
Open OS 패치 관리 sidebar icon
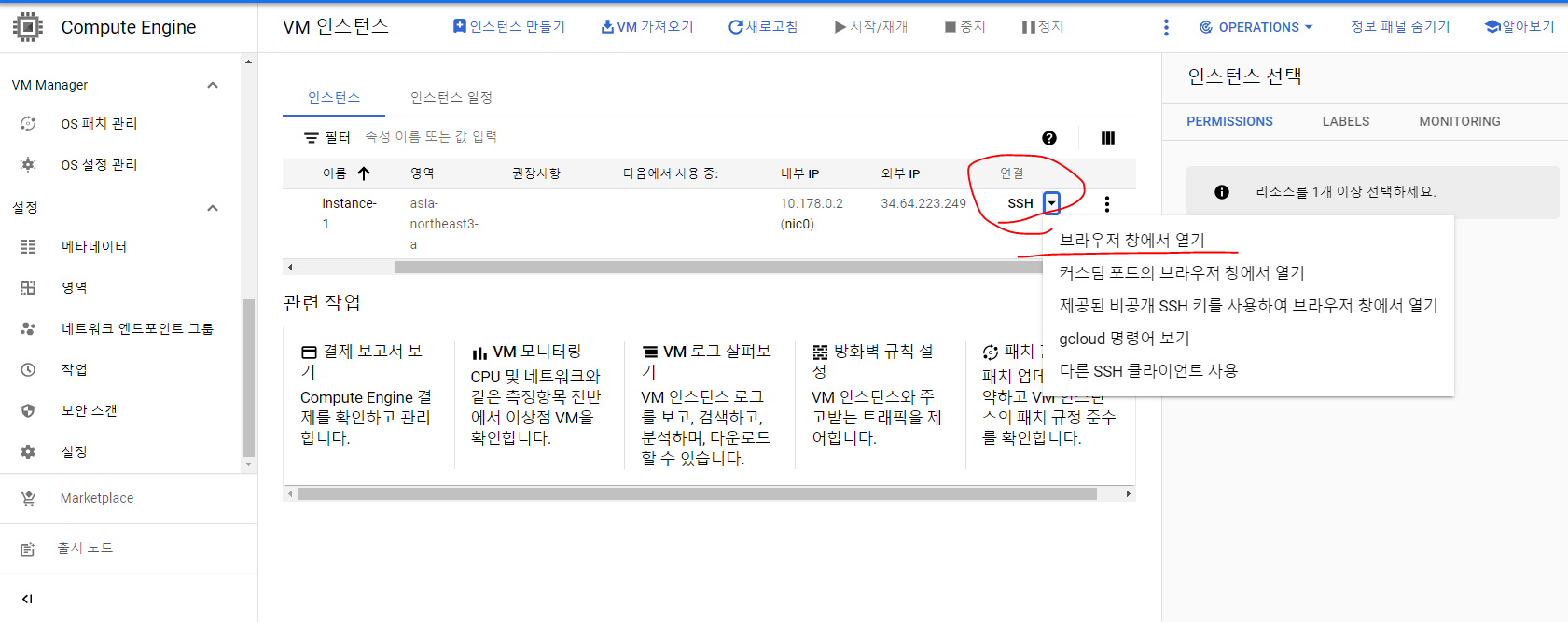point(28,123)
